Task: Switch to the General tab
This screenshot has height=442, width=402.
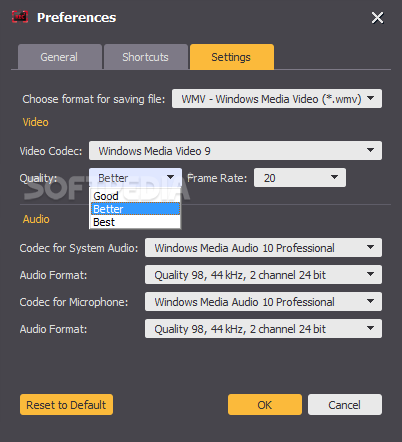Action: (x=60, y=57)
